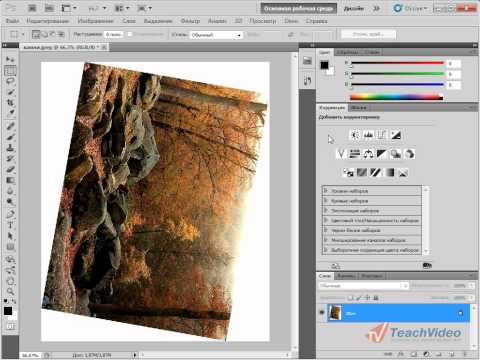Select the Horizontal Type tool
Screen dimensions: 480x360
10,225
